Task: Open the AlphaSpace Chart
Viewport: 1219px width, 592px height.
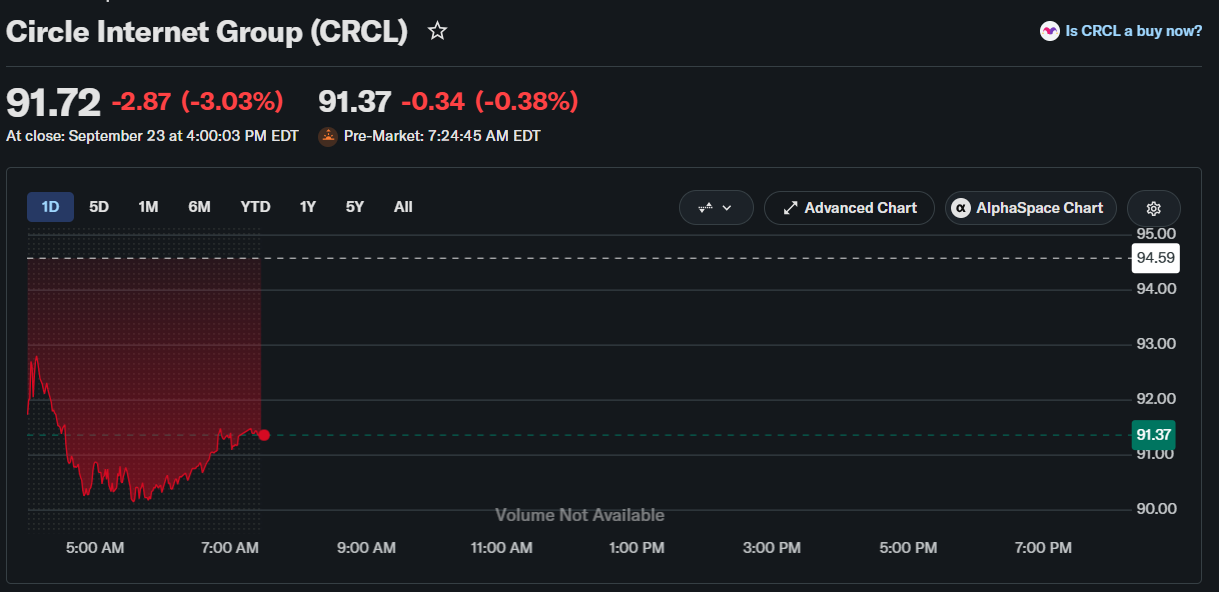Action: coord(1031,208)
